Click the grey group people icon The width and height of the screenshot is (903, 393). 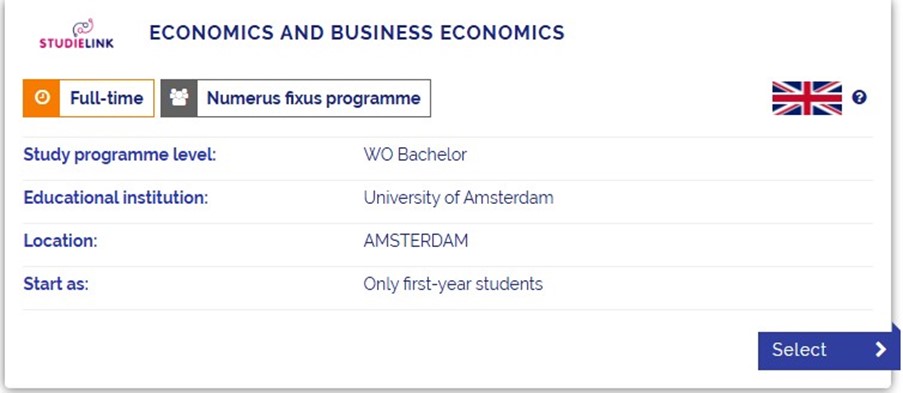coord(179,98)
